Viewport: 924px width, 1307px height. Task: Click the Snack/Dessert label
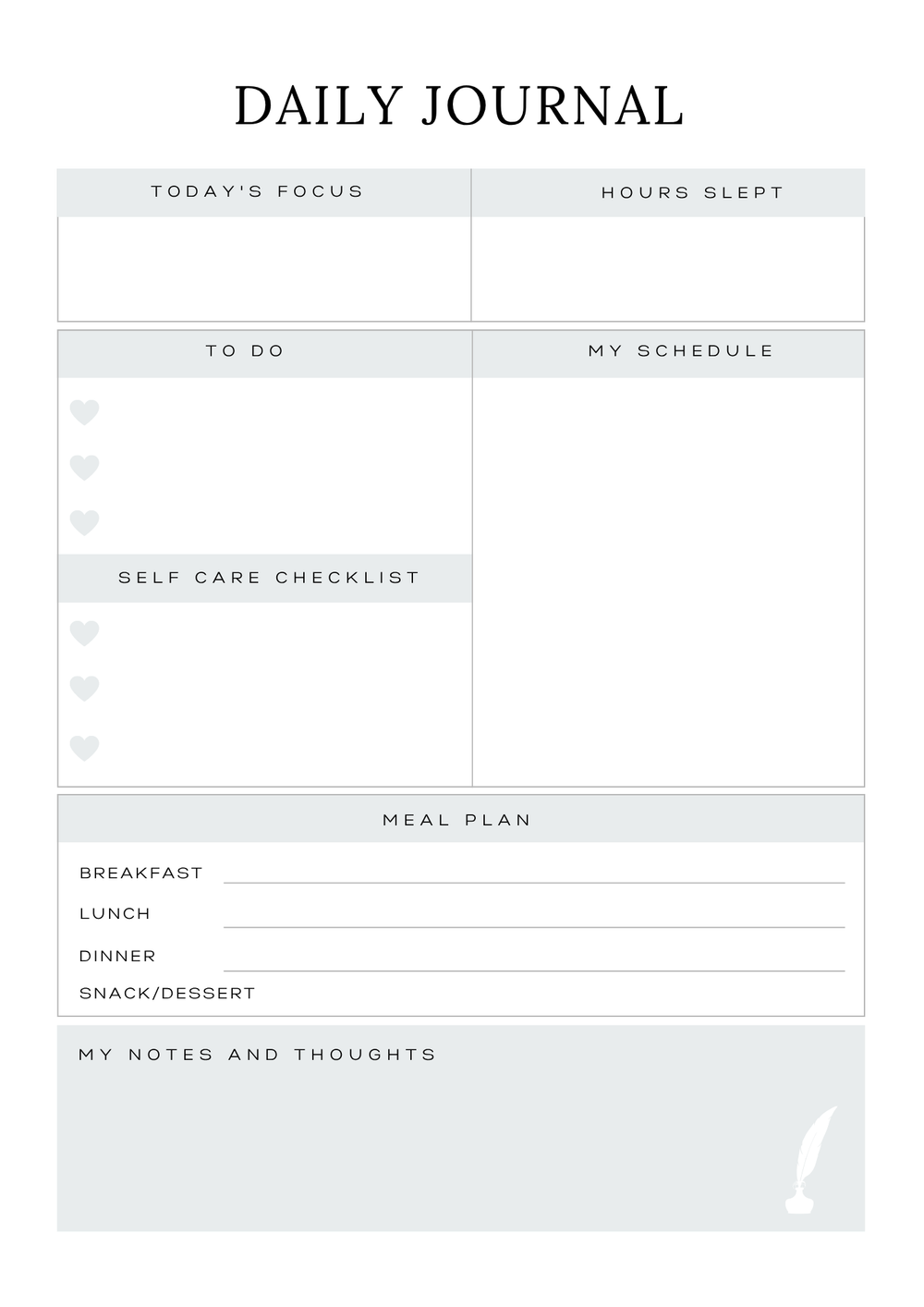[167, 994]
